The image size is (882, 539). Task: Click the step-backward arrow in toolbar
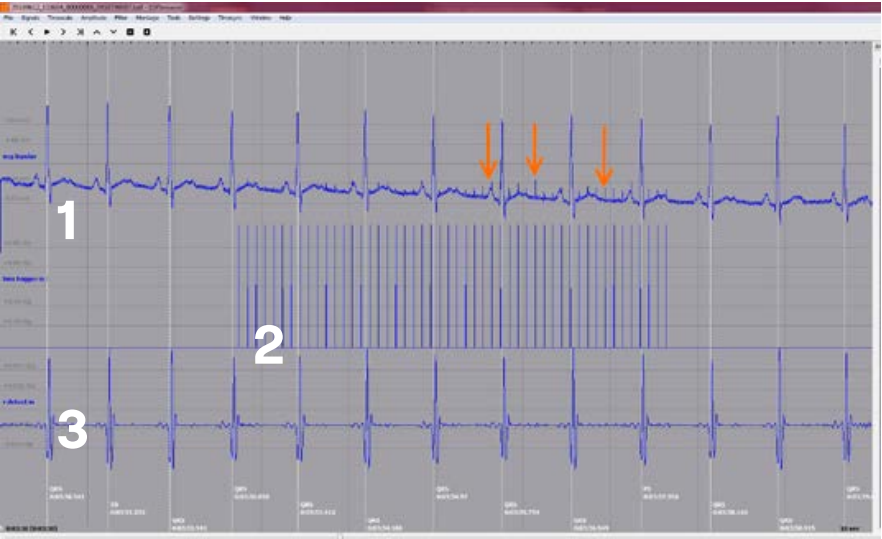pos(30,32)
